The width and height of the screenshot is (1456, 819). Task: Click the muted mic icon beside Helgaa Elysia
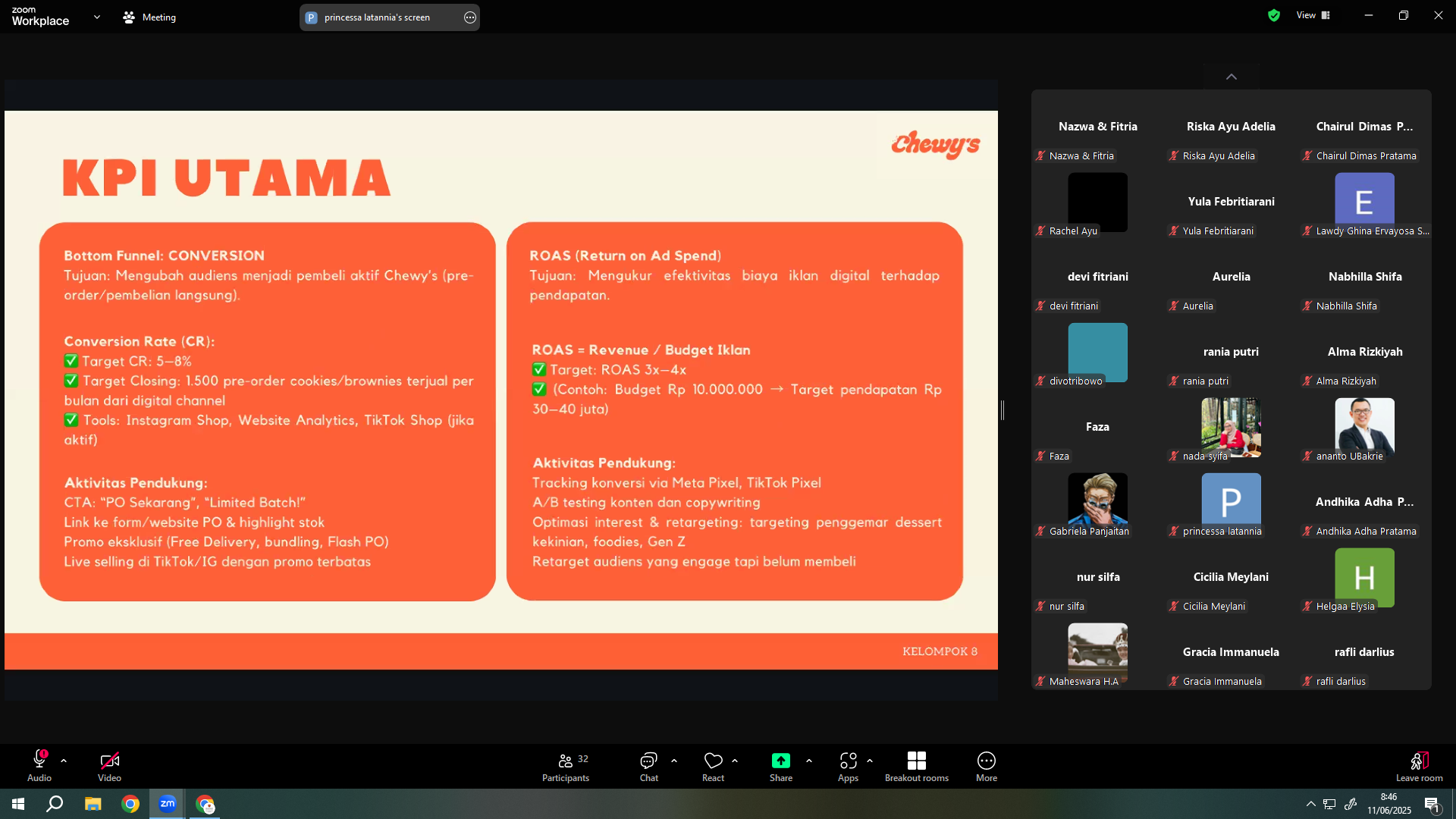1307,606
